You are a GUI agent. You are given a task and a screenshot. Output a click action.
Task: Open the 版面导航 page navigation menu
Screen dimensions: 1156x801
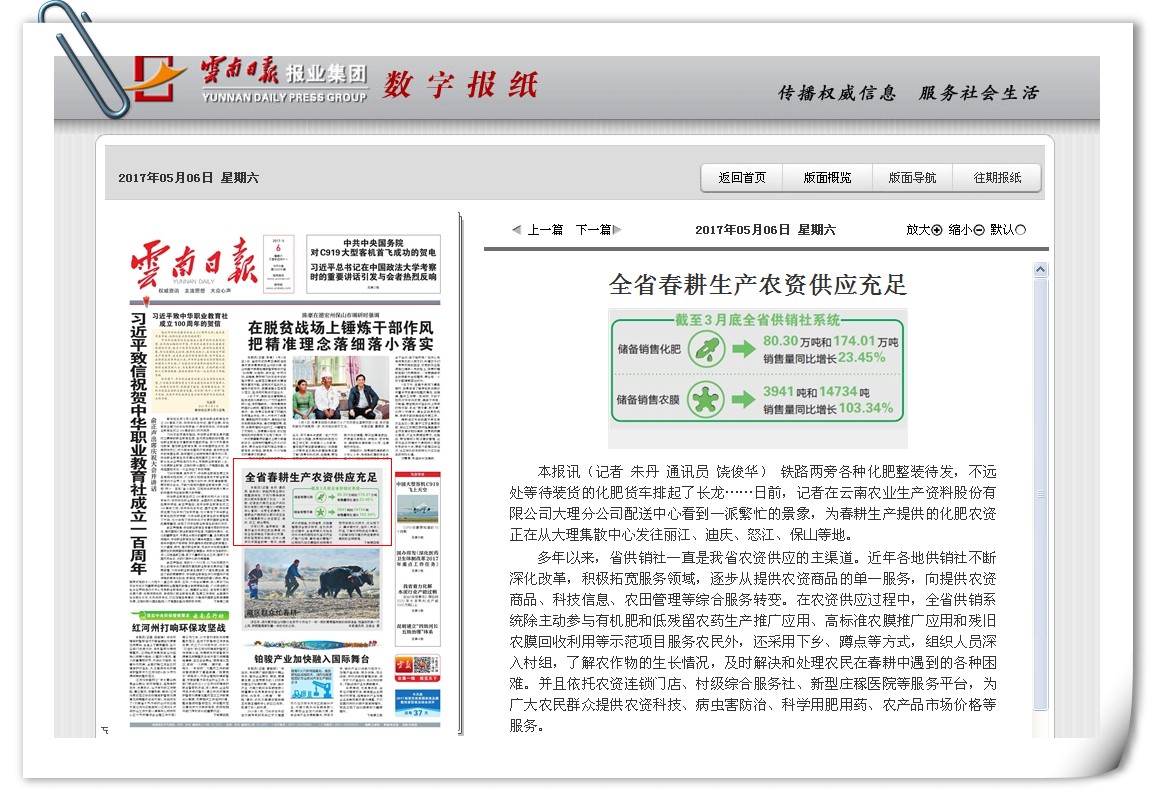click(x=912, y=178)
